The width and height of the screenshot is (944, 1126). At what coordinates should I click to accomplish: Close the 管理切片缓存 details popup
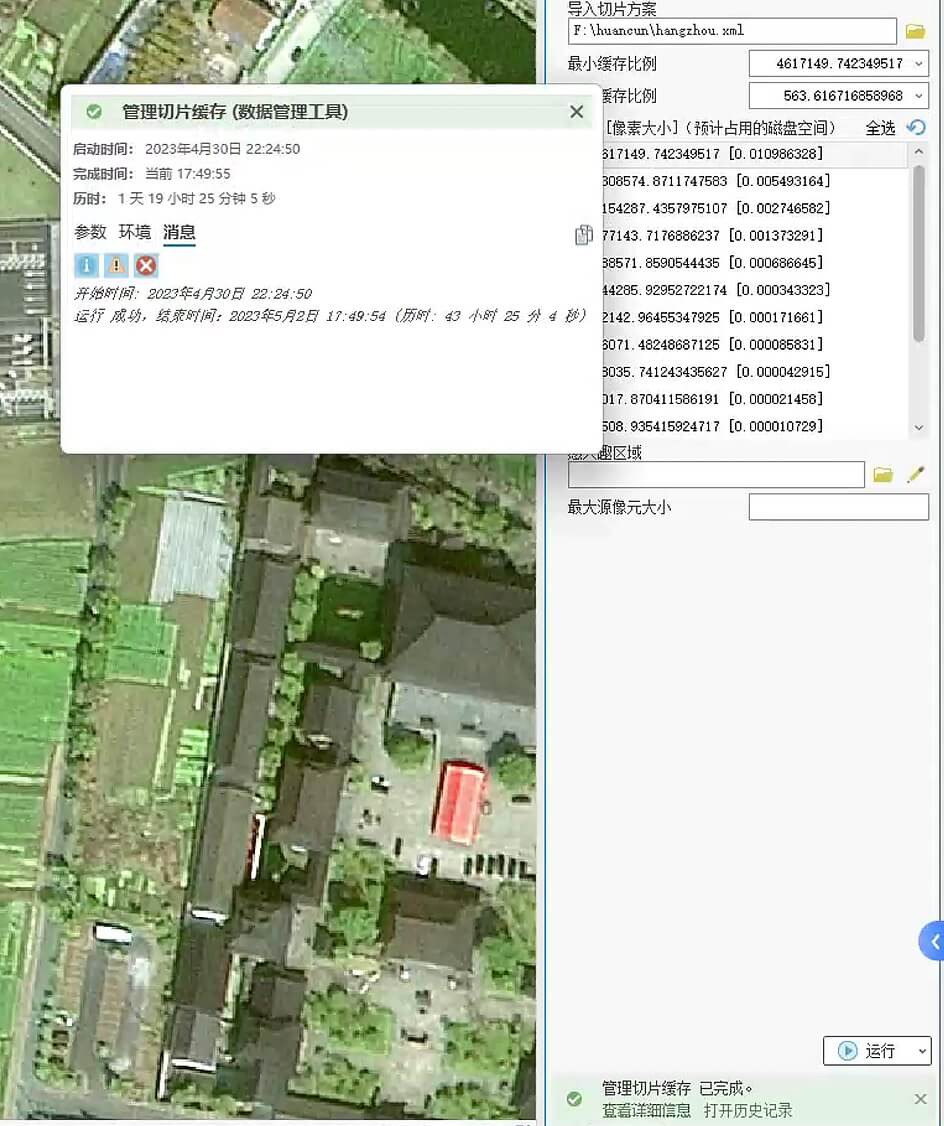576,112
